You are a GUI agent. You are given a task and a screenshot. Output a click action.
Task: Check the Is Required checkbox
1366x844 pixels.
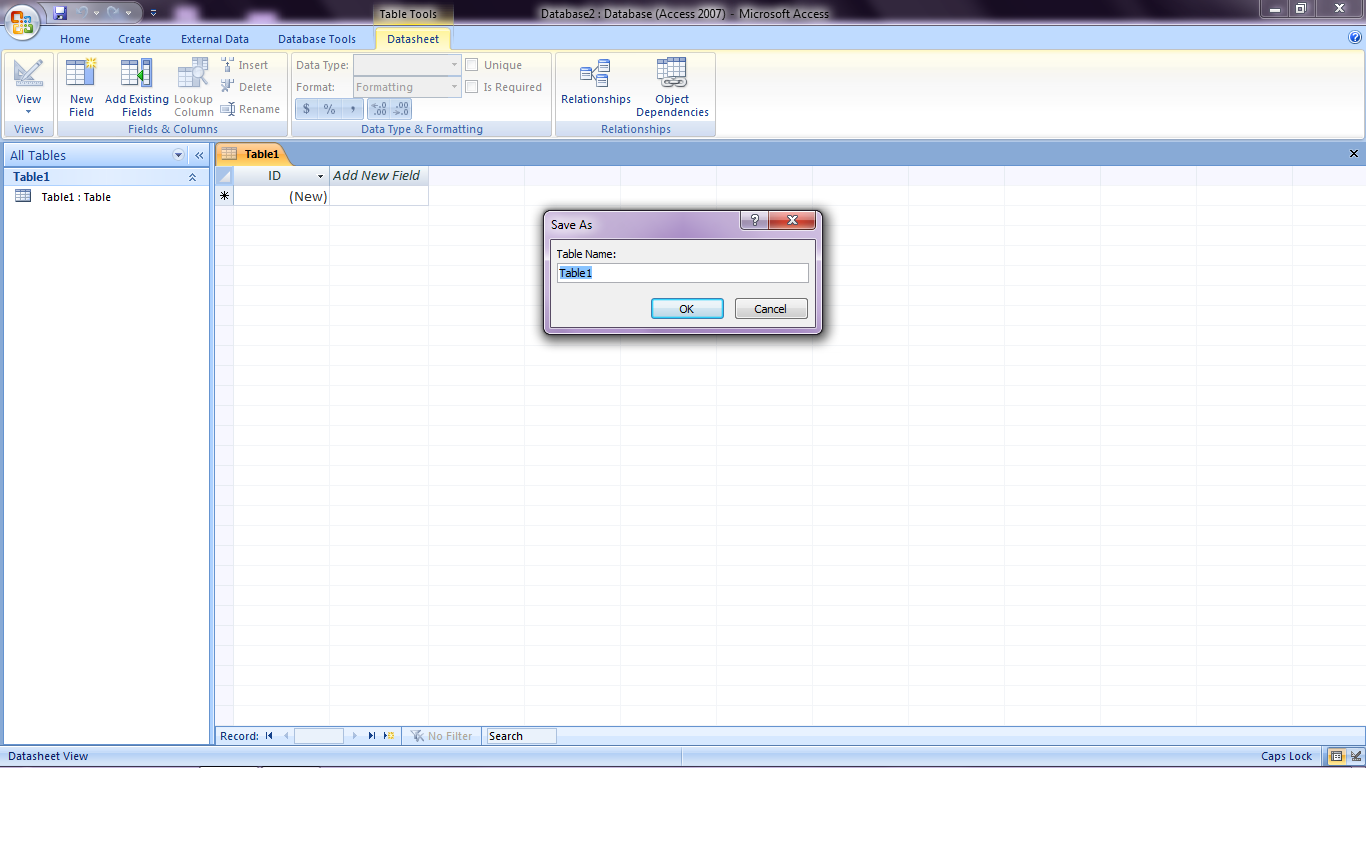pyautogui.click(x=471, y=86)
